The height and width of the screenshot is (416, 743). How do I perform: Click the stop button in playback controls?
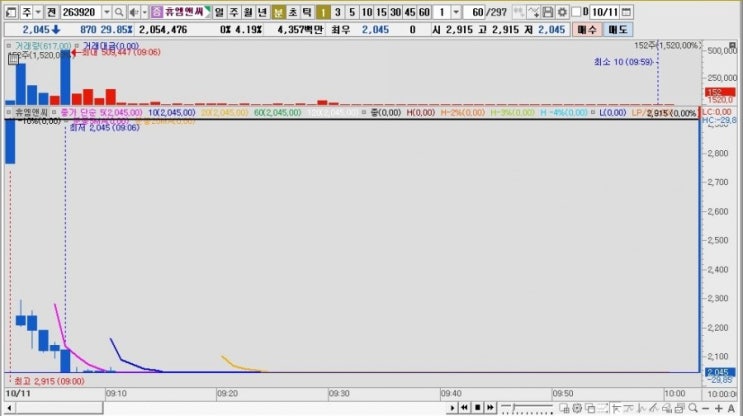click(478, 407)
